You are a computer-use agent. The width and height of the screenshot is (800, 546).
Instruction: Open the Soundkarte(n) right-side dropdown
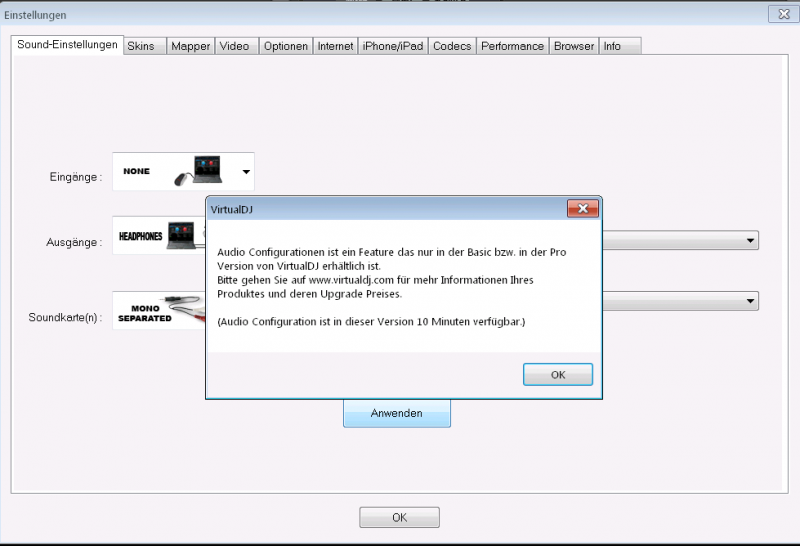click(x=750, y=301)
